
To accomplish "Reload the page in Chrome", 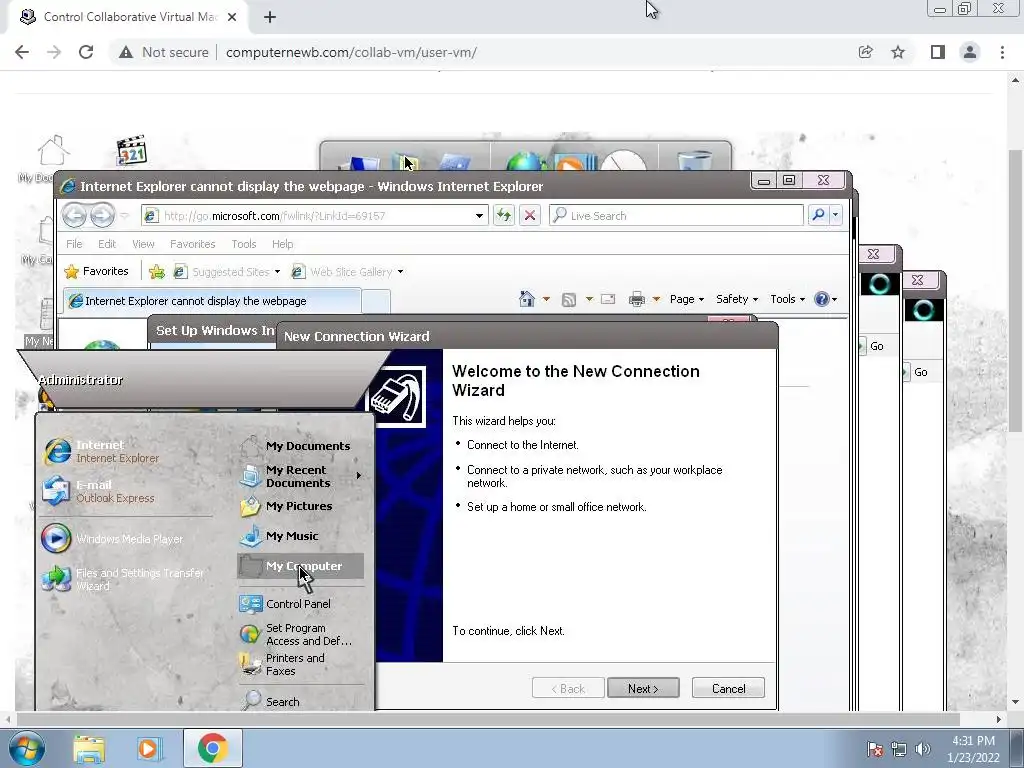I will point(86,52).
